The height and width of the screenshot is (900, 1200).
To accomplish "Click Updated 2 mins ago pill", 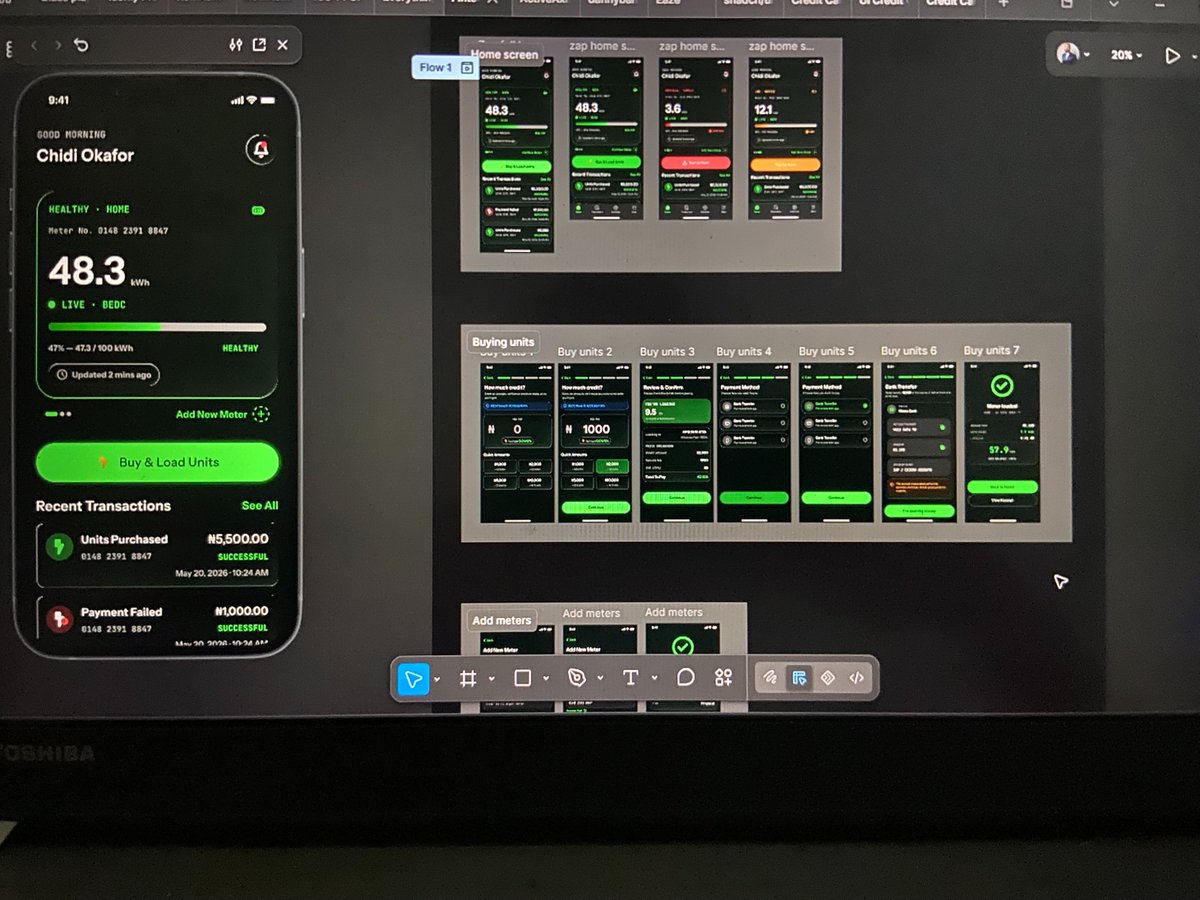I will pos(104,375).
